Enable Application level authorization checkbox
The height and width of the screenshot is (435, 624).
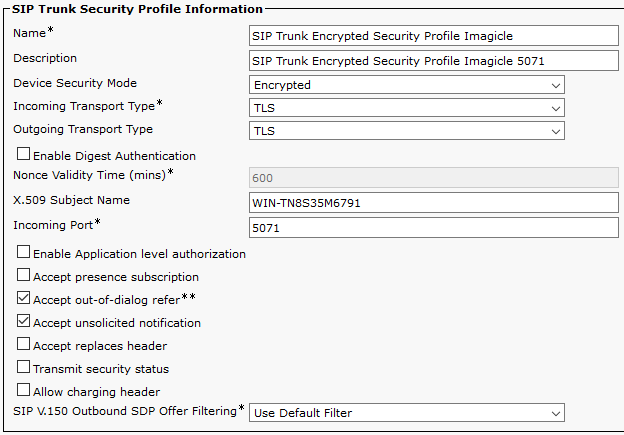pyautogui.click(x=24, y=253)
